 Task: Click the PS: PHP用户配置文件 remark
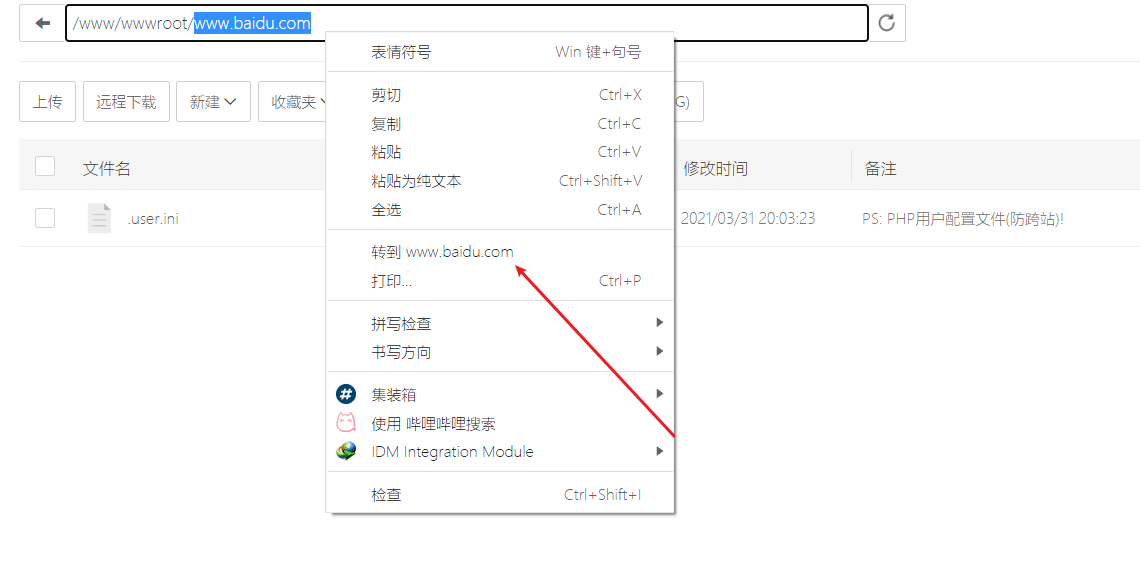pos(963,218)
